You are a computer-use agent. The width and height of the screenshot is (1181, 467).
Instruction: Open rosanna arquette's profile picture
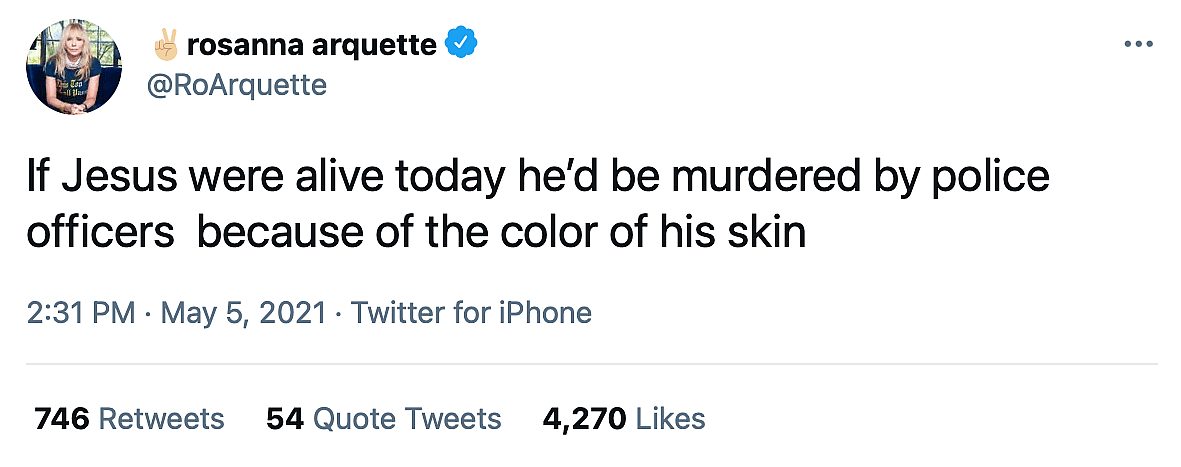(x=73, y=65)
